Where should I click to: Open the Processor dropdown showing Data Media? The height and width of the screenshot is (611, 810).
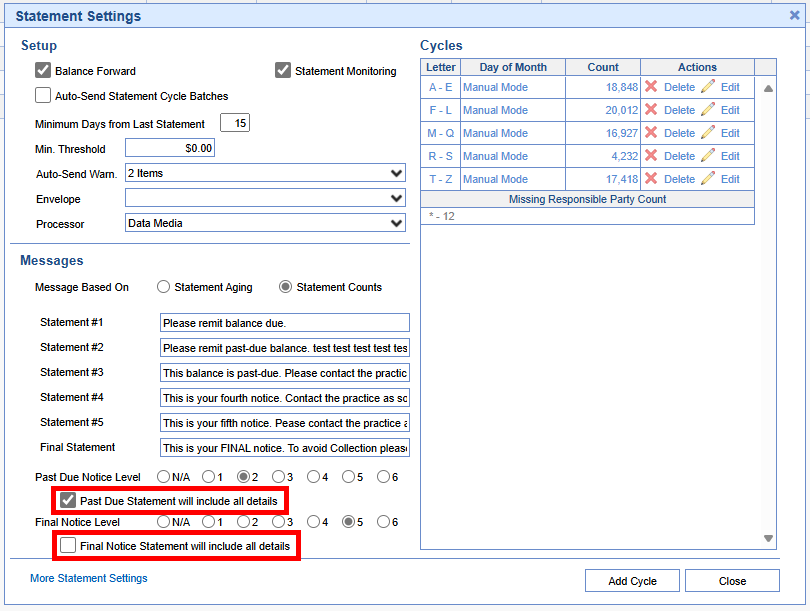pos(265,223)
